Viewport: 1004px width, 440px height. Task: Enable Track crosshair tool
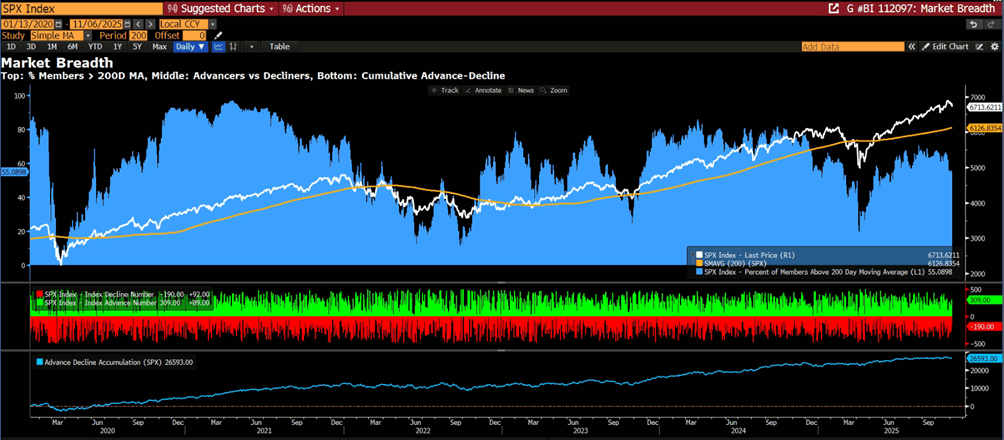pos(445,90)
